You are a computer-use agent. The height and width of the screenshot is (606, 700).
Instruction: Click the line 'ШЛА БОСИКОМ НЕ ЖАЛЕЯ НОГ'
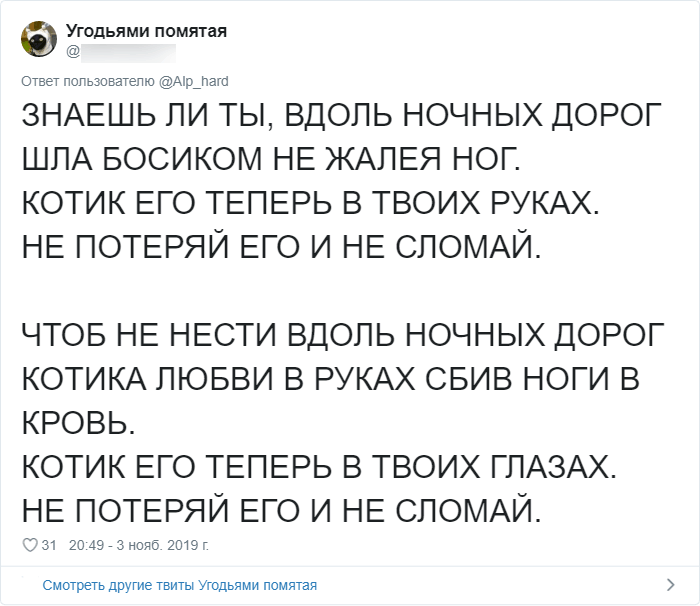[x=271, y=159]
